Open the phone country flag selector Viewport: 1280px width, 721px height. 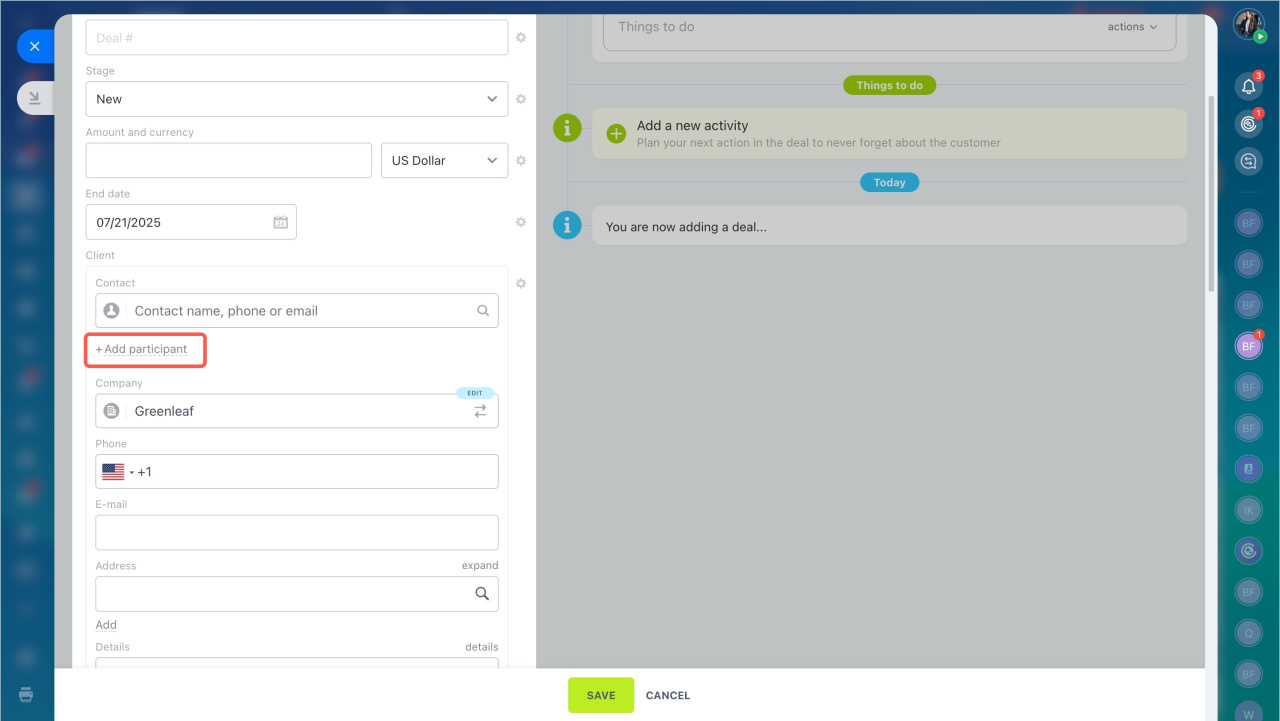coord(117,472)
